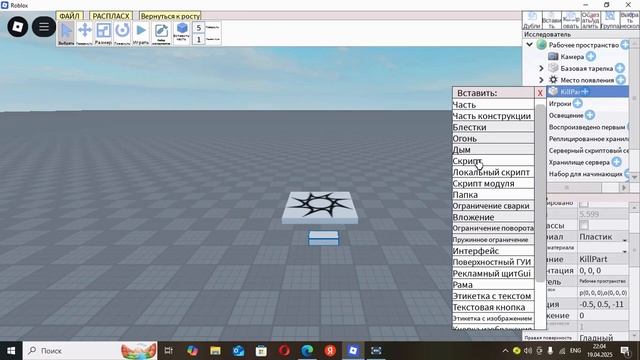Click the rotate increment field showing 1
The width and height of the screenshot is (640, 360).
[199, 39]
